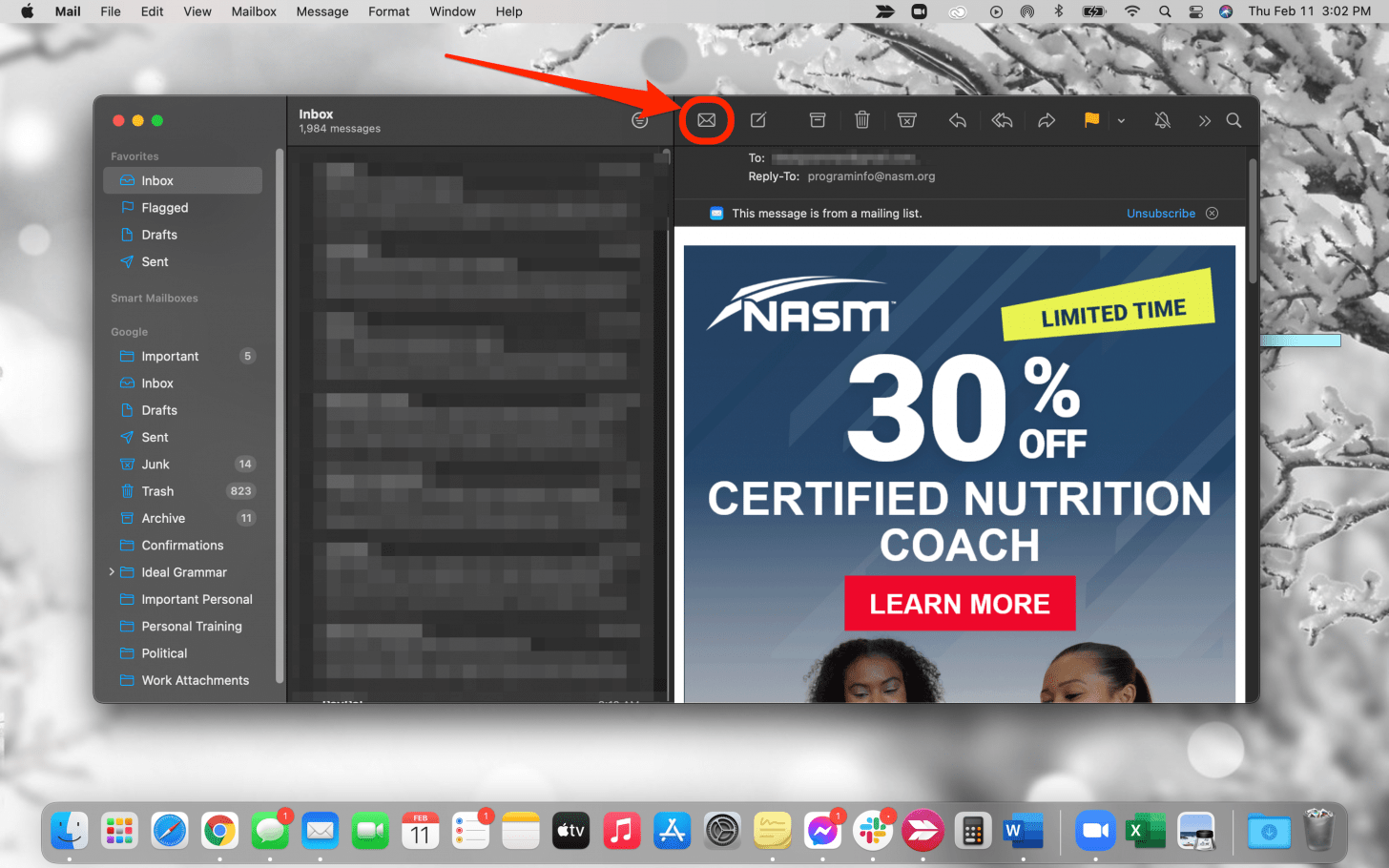
Task: Open the search magnifier in Mail toolbar
Action: [x=1234, y=120]
